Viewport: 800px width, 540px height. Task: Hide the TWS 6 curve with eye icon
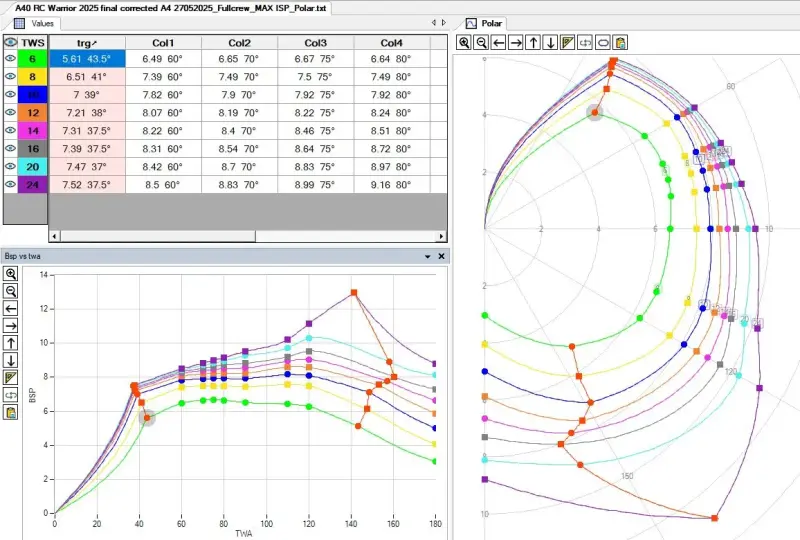coord(11,60)
